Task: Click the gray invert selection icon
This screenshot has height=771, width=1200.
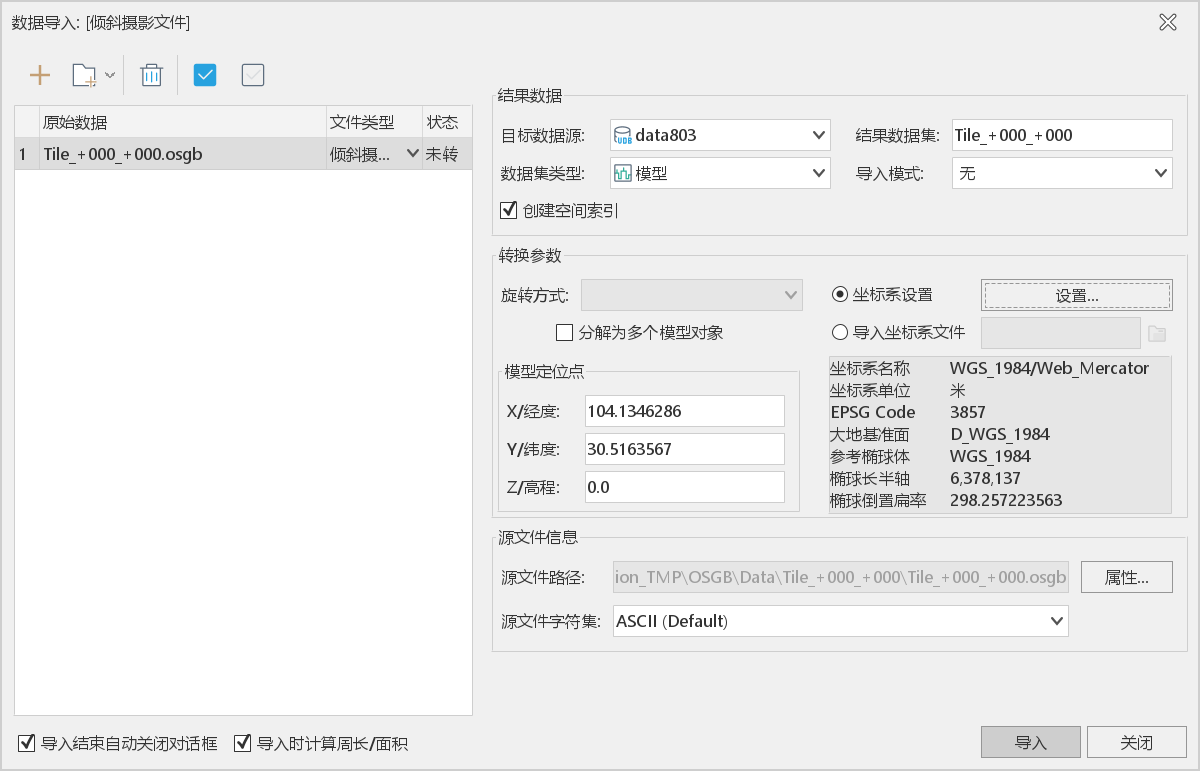Action: coord(253,75)
